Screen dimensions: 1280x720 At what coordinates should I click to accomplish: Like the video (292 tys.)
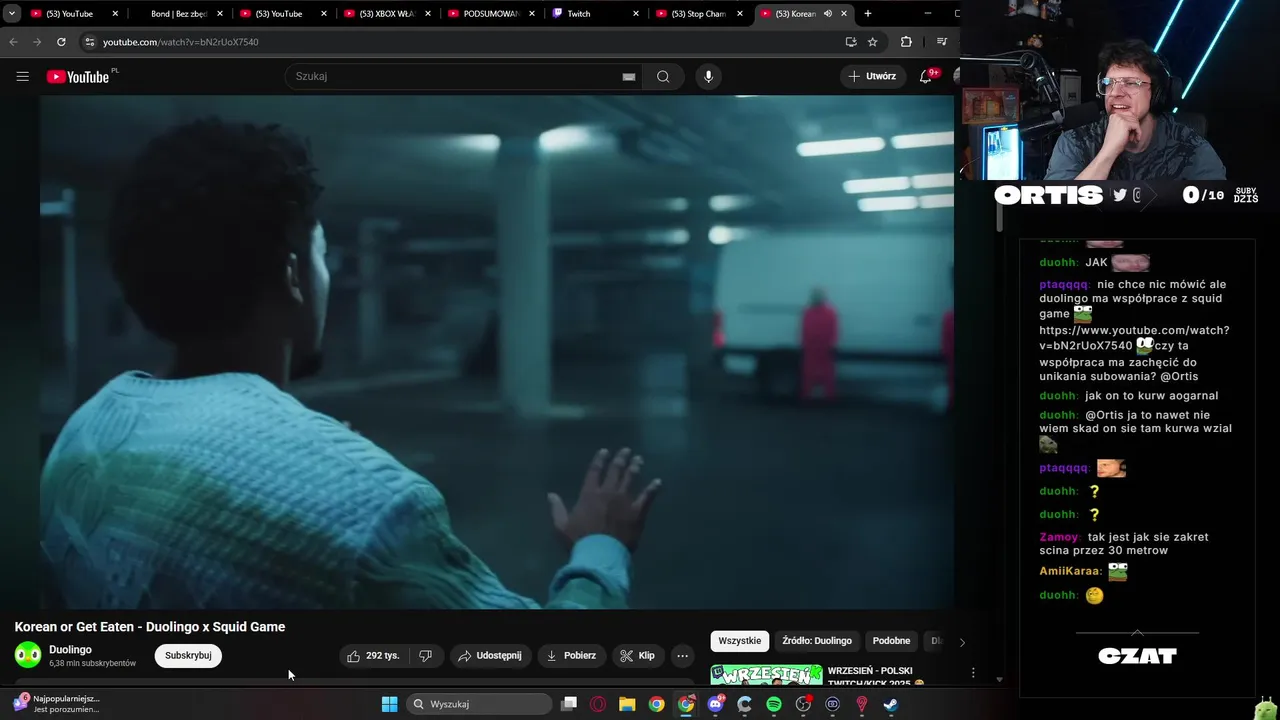click(373, 656)
